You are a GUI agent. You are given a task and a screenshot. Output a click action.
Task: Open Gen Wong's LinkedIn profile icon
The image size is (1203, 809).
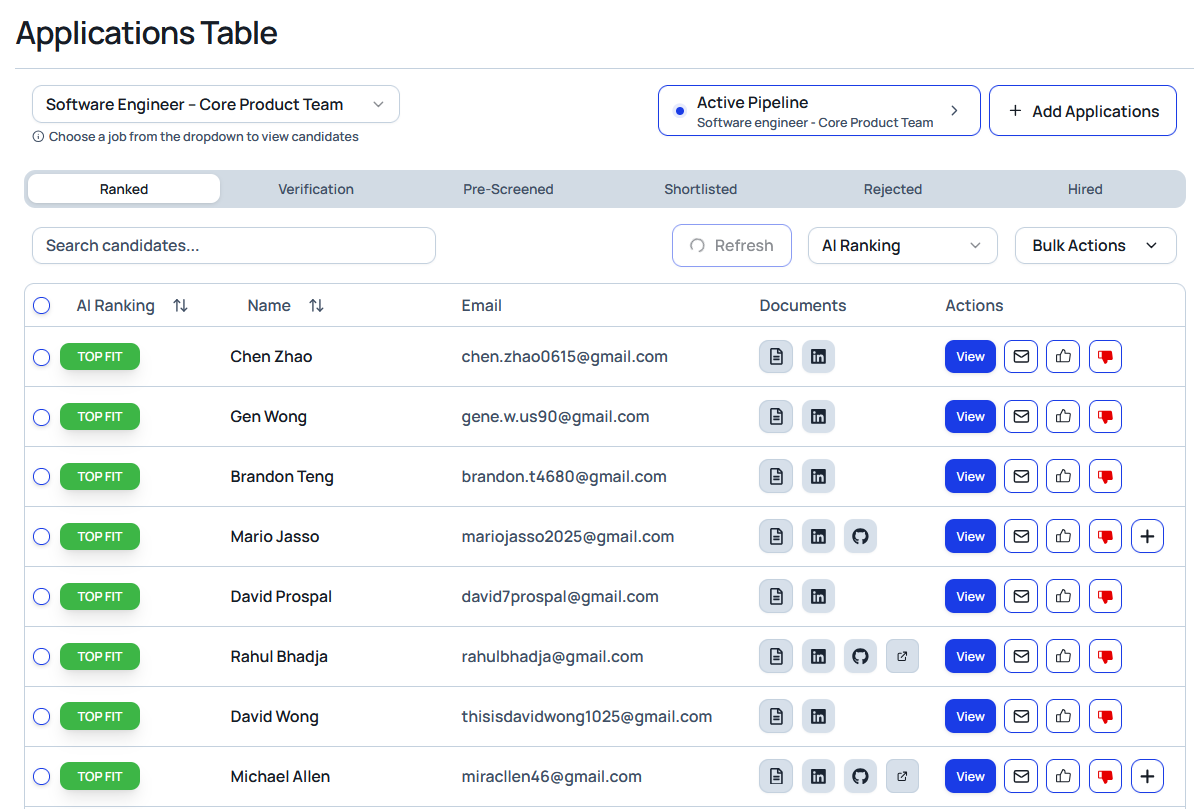click(818, 417)
